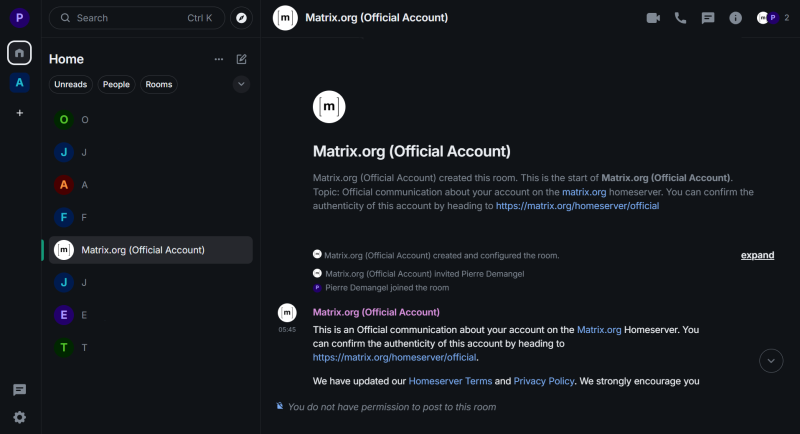Click the Explore rooms compass icon

241,18
